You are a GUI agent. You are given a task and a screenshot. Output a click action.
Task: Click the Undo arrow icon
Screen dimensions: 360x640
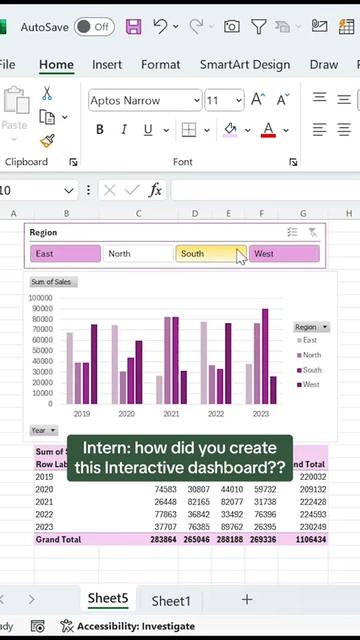[160, 27]
